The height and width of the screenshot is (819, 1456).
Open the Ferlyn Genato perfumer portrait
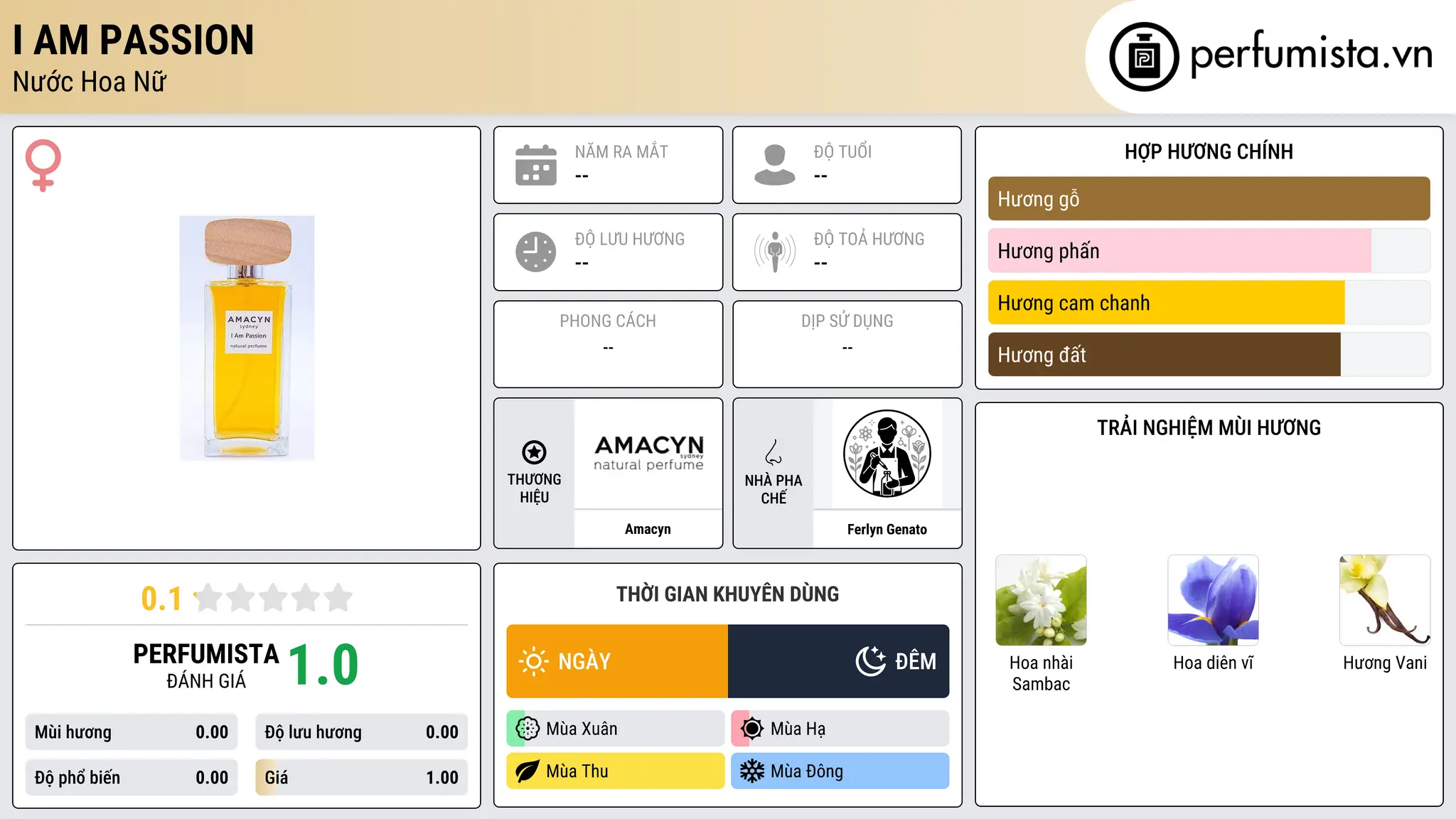(x=887, y=454)
